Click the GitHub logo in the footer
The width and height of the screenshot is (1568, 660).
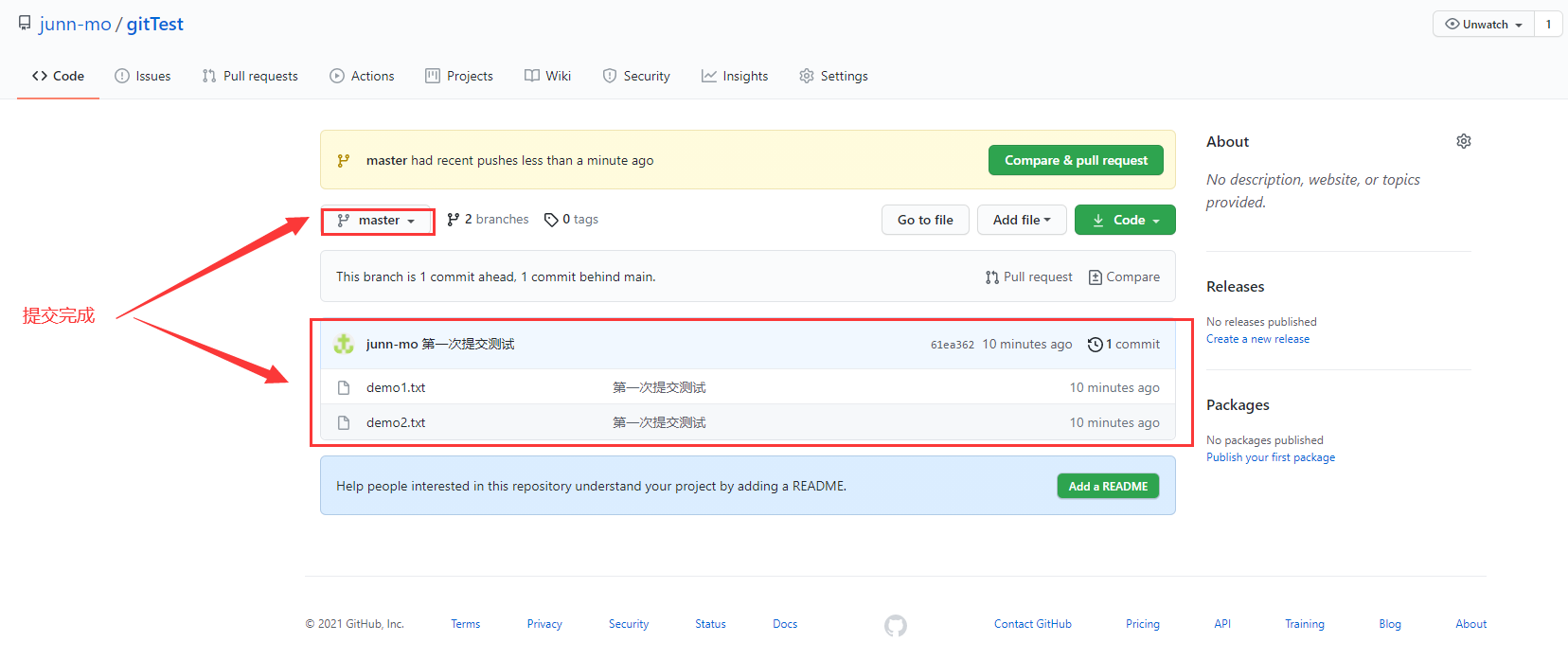click(x=896, y=626)
